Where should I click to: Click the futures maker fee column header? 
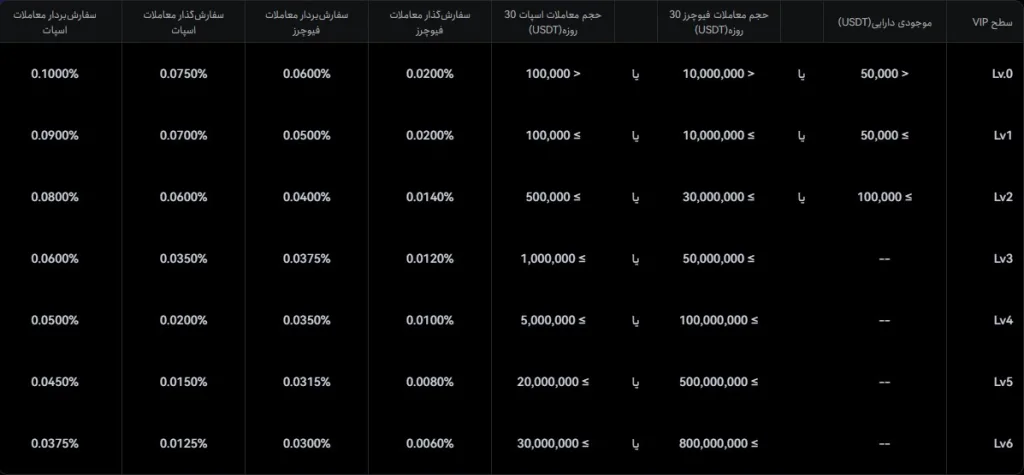(x=430, y=21)
